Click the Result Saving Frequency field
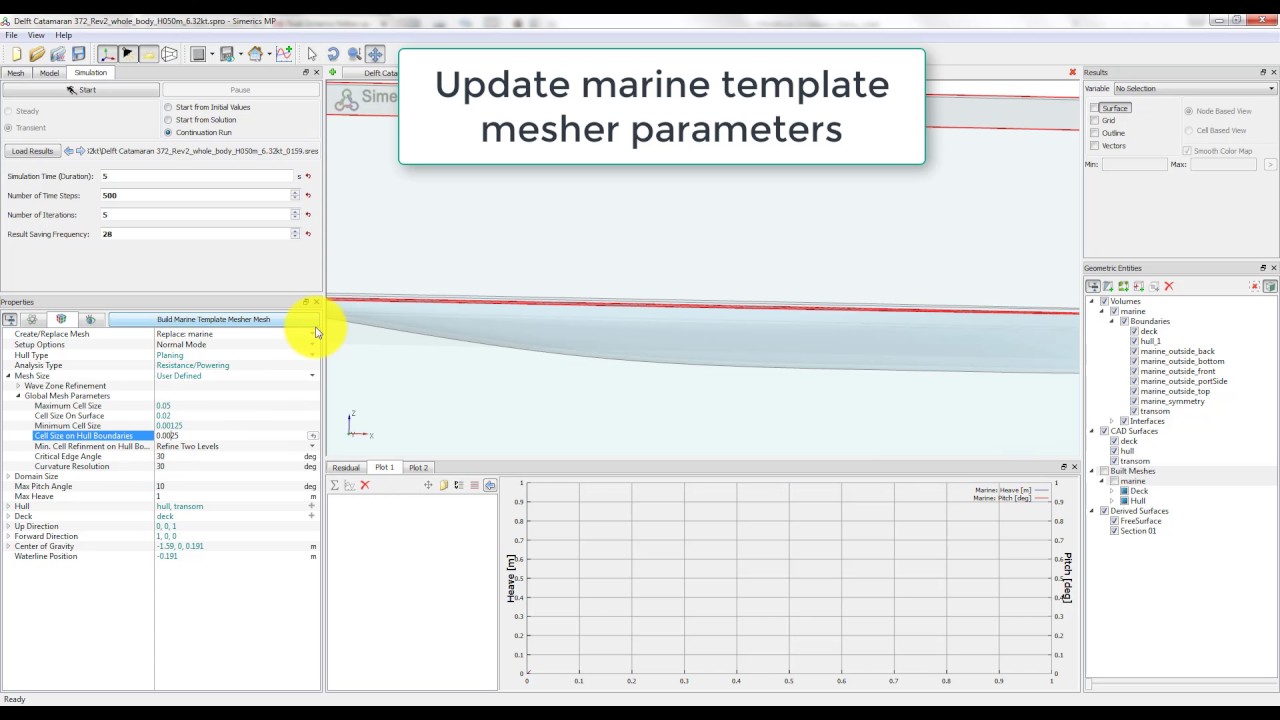 [x=196, y=234]
